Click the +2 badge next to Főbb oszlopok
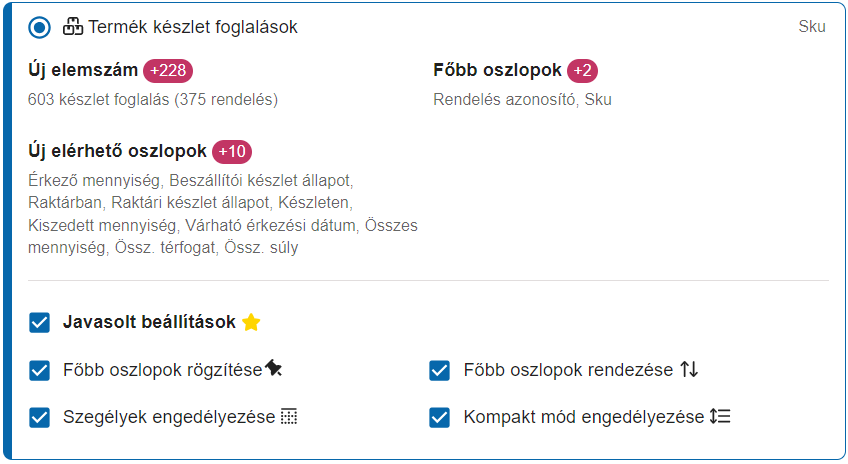848x464 pixels. tap(582, 71)
